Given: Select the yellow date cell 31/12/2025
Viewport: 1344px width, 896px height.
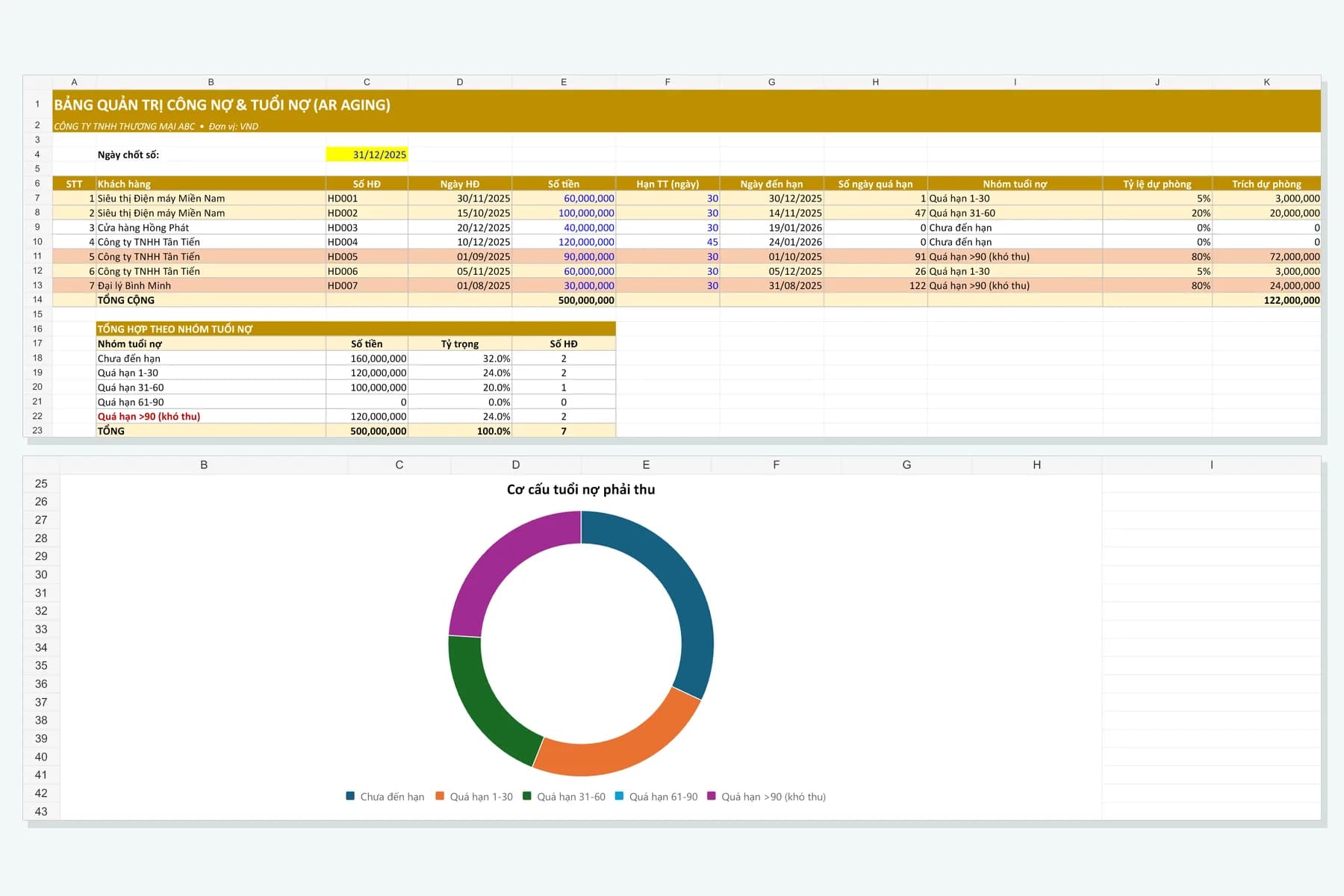Looking at the screenshot, I should 367,155.
